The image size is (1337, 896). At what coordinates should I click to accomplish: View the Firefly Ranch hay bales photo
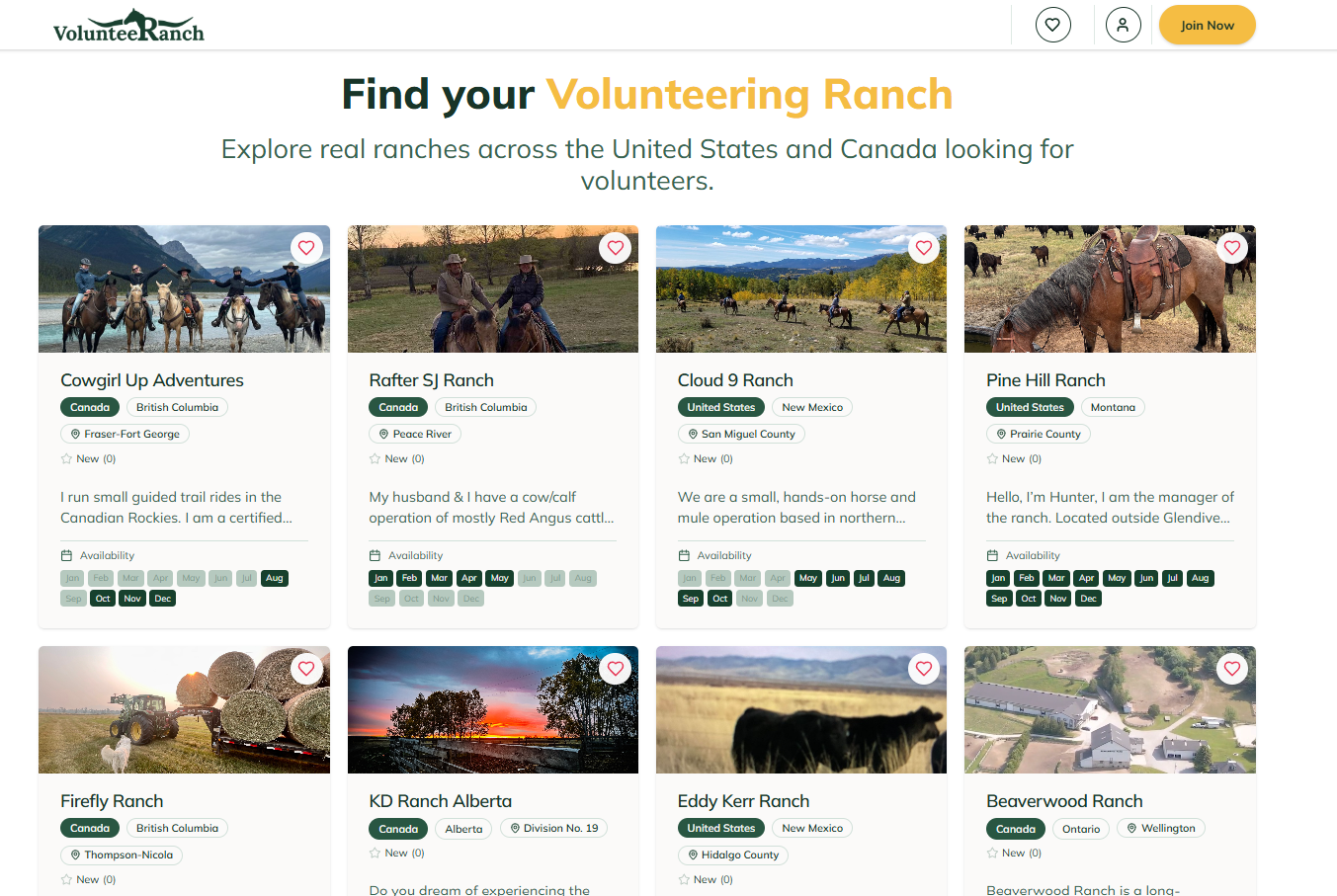click(184, 709)
